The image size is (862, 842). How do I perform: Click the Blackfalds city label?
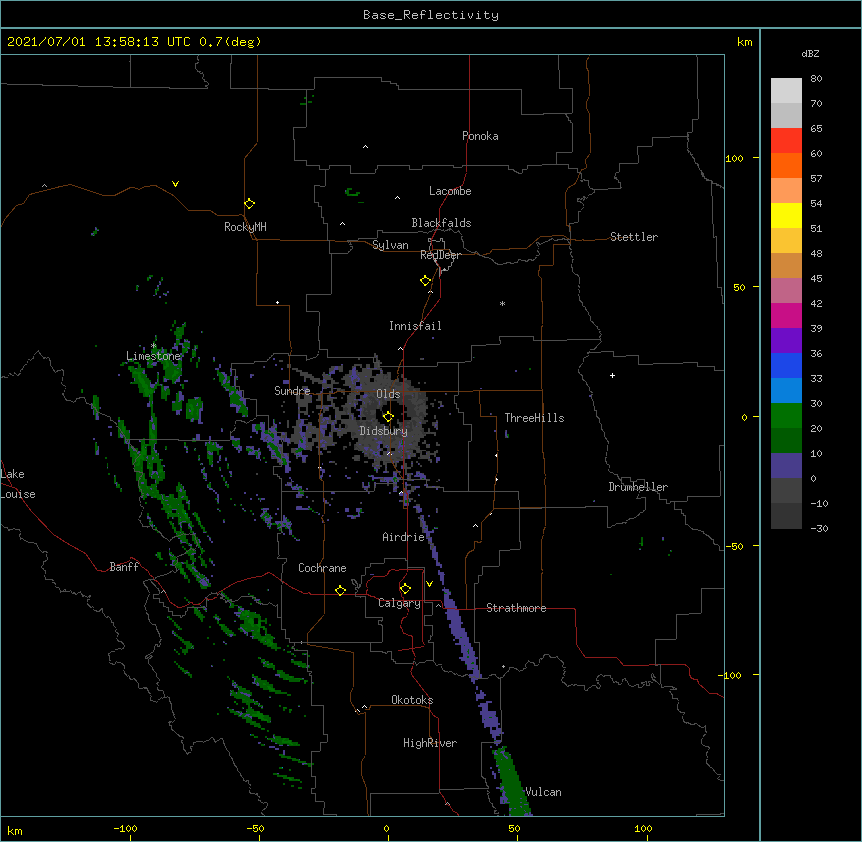pyautogui.click(x=441, y=223)
